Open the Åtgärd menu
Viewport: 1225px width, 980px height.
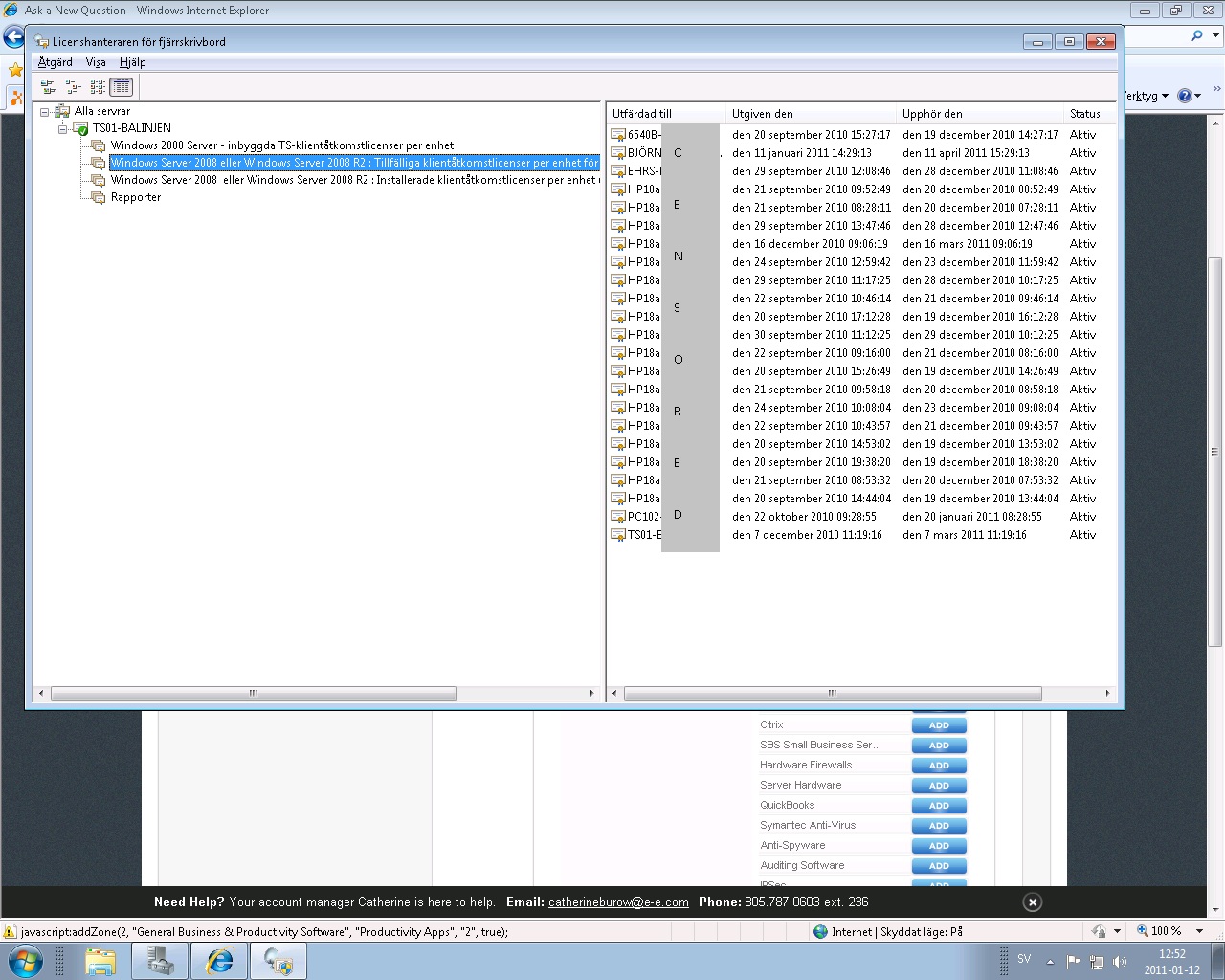point(54,61)
